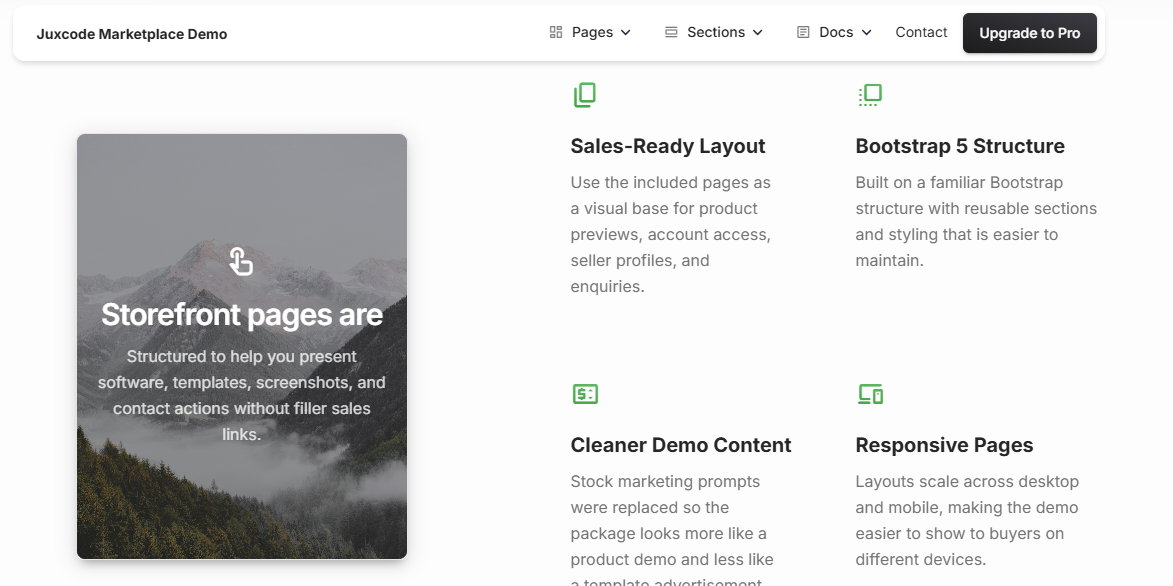
Task: Click the Cleaner Demo Content heading
Action: click(681, 445)
